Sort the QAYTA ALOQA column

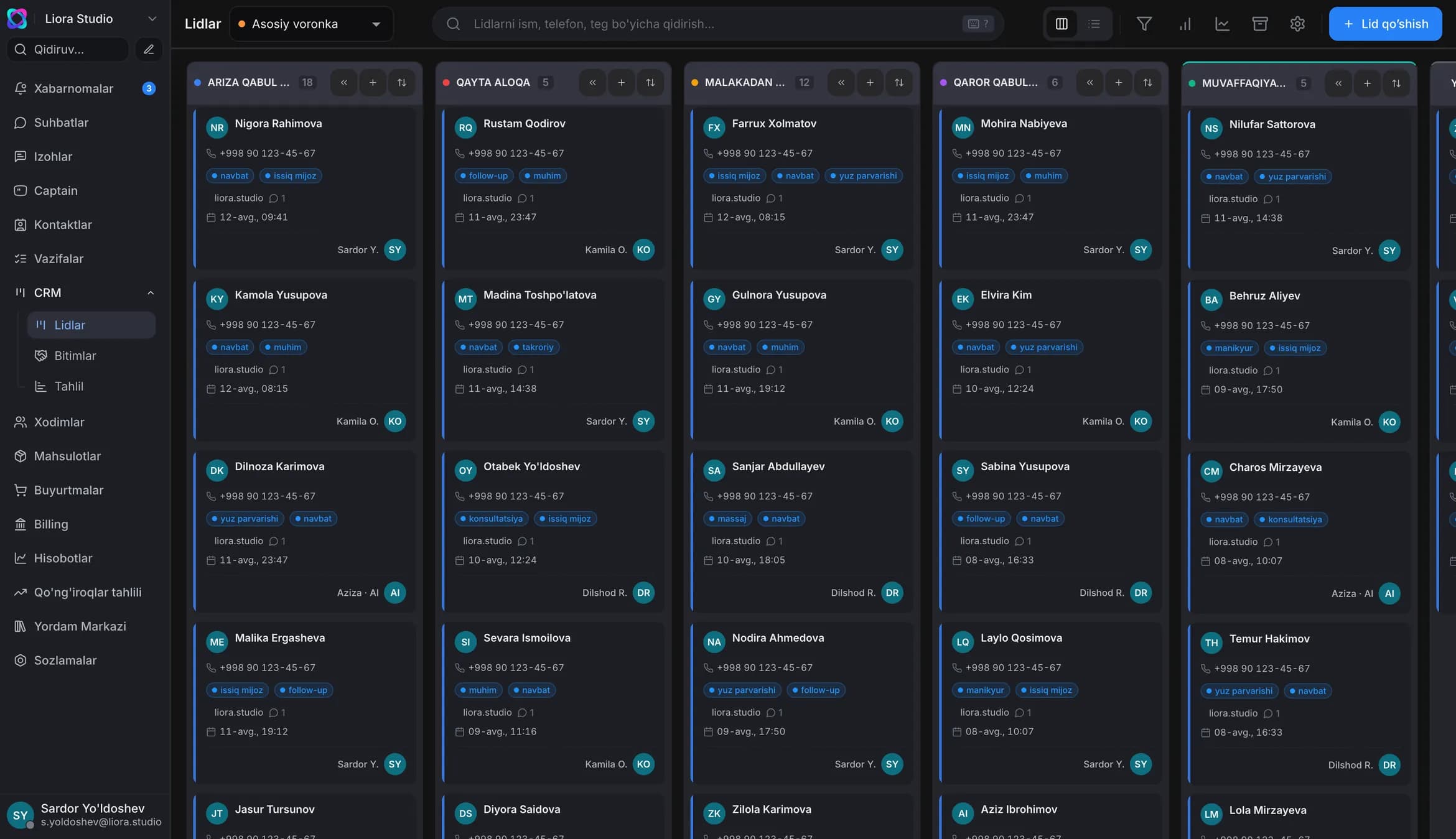pyautogui.click(x=650, y=82)
